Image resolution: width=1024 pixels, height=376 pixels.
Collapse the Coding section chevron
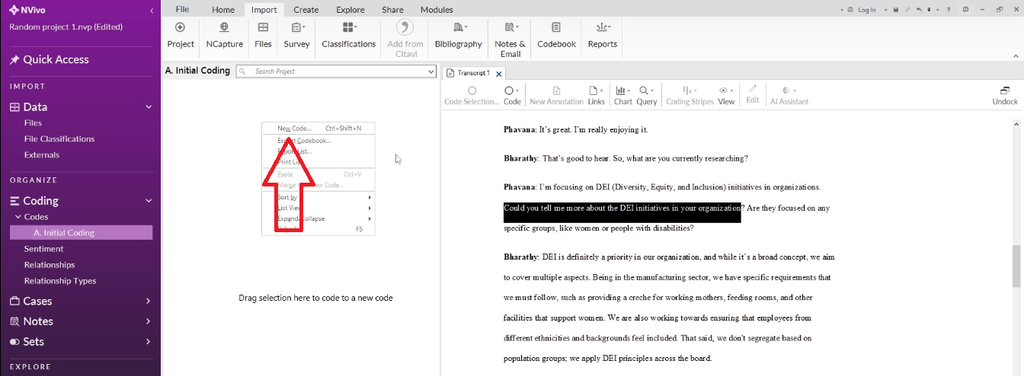click(x=148, y=201)
